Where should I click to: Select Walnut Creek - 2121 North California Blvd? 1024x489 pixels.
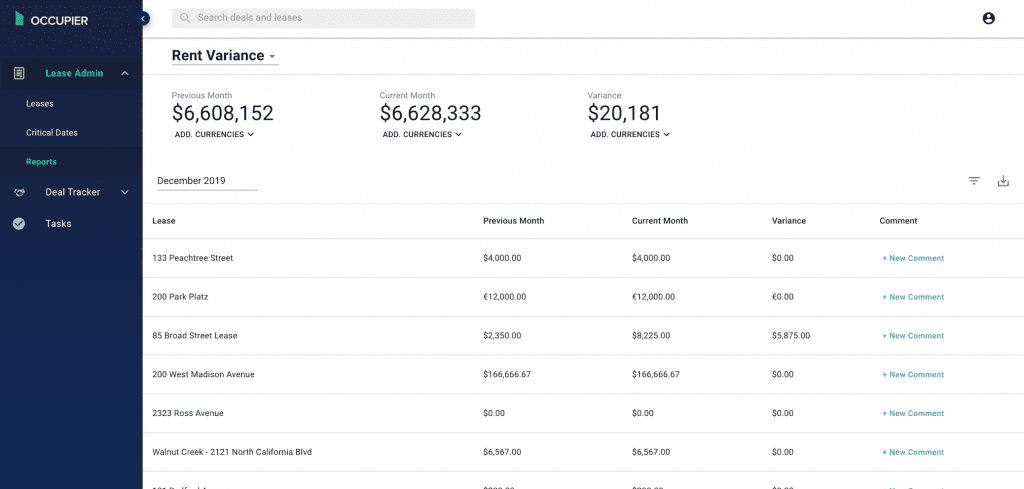point(232,452)
